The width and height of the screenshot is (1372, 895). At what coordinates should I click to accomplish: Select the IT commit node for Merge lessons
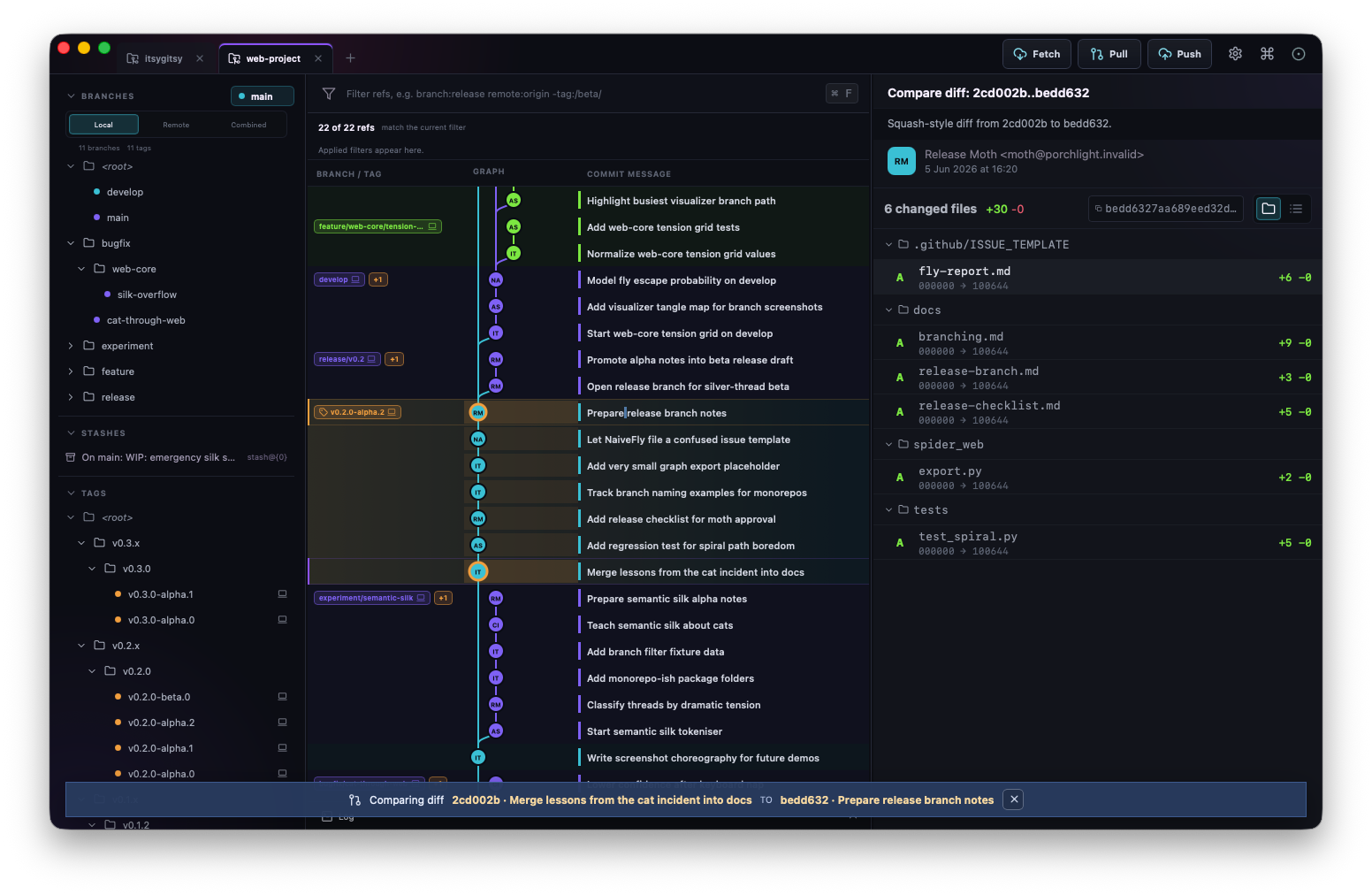[x=478, y=571]
